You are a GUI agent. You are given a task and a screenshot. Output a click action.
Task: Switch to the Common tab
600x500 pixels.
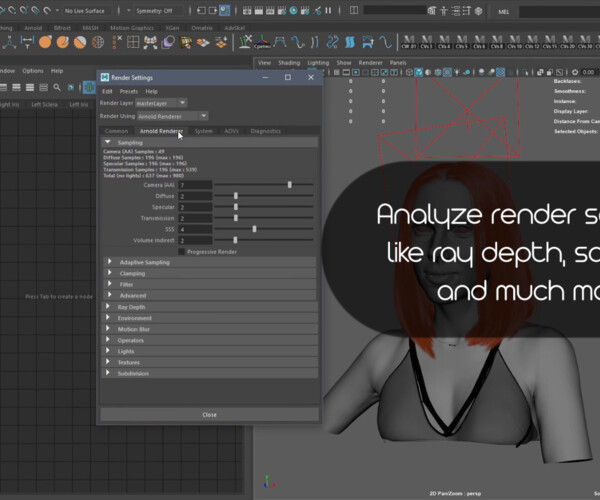coord(116,131)
